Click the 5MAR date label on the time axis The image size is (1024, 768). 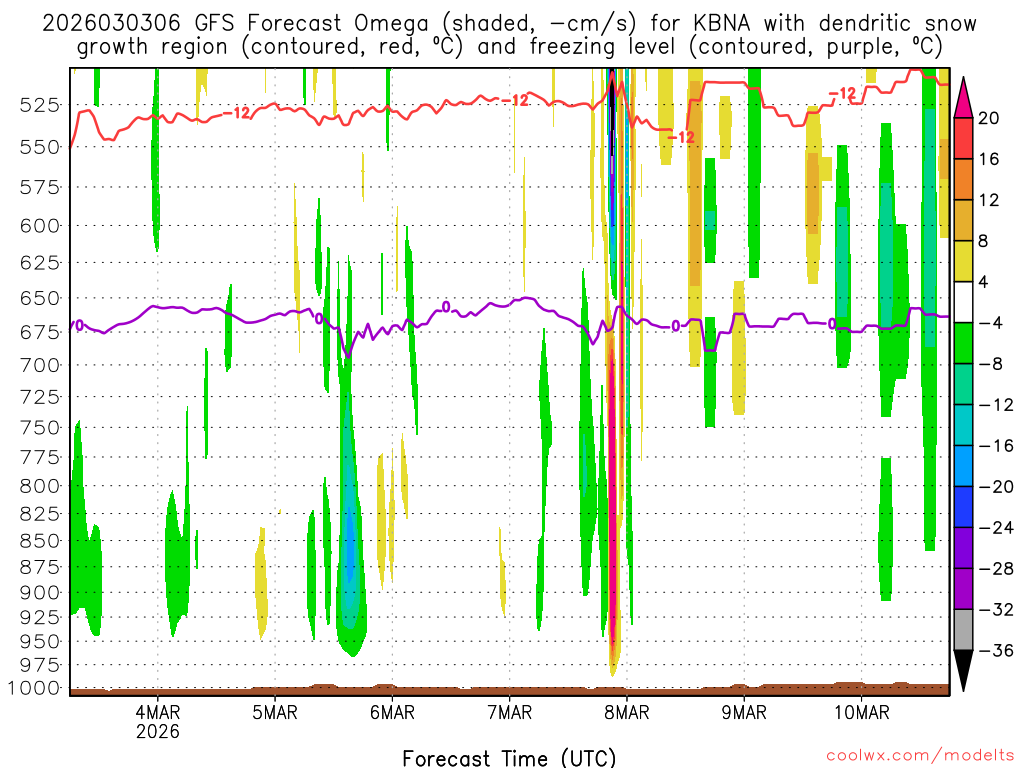pyautogui.click(x=275, y=712)
